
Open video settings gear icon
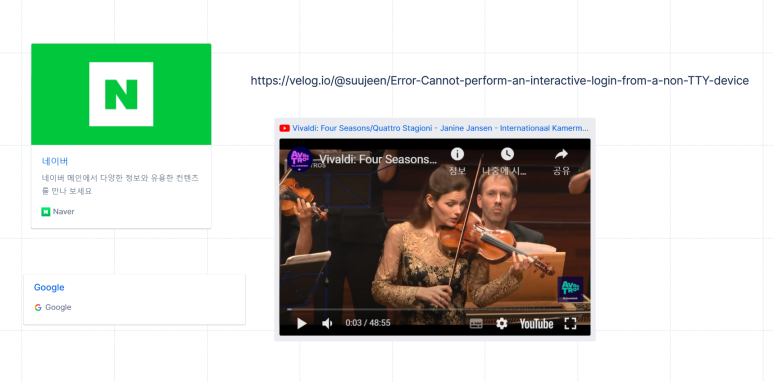(x=501, y=323)
